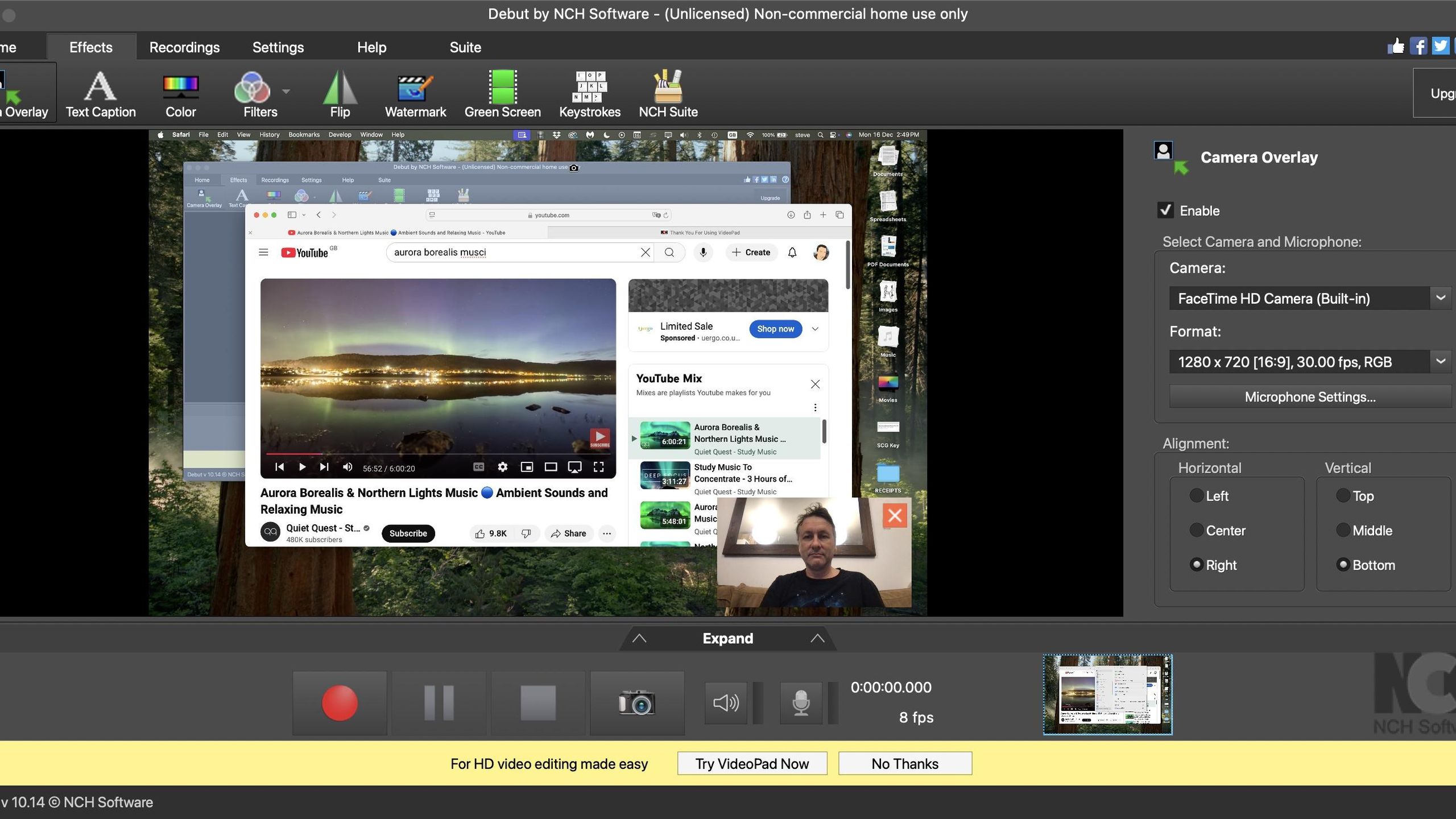Click the speaker volume level bar
Image resolution: width=1456 pixels, height=819 pixels.
758,702
